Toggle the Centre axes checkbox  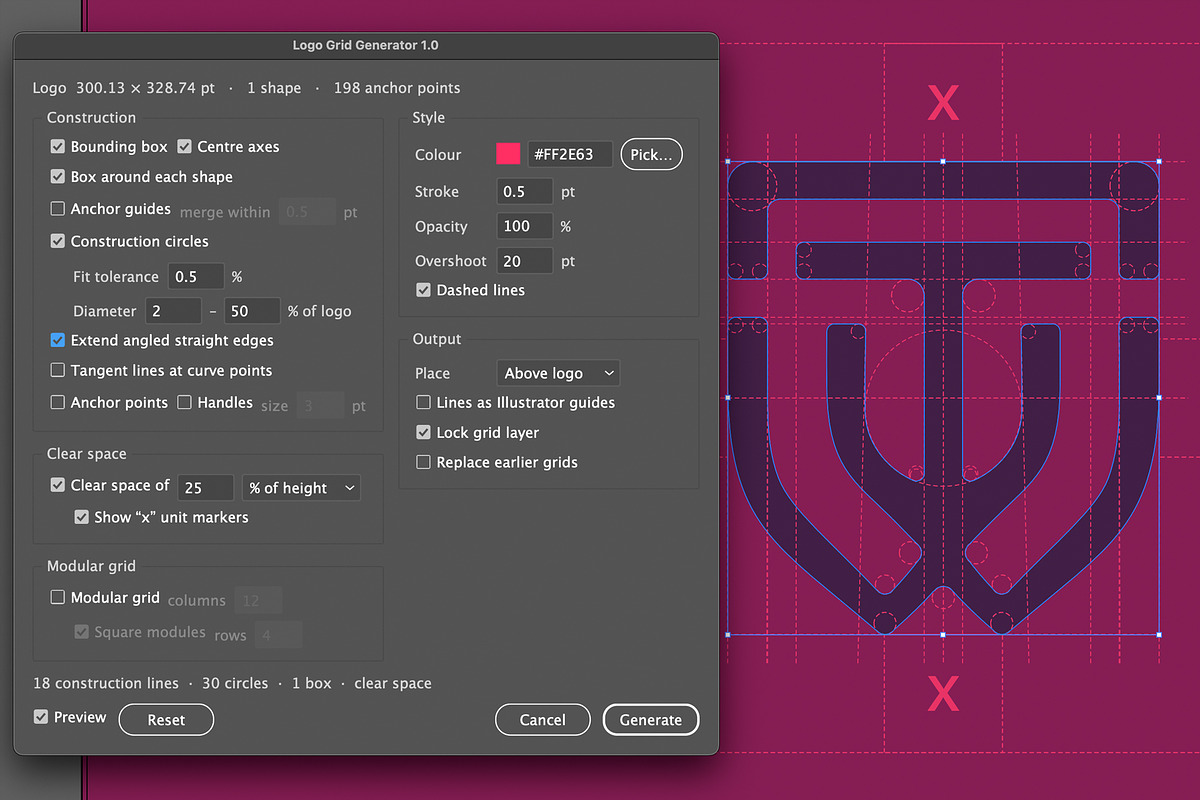pos(184,147)
